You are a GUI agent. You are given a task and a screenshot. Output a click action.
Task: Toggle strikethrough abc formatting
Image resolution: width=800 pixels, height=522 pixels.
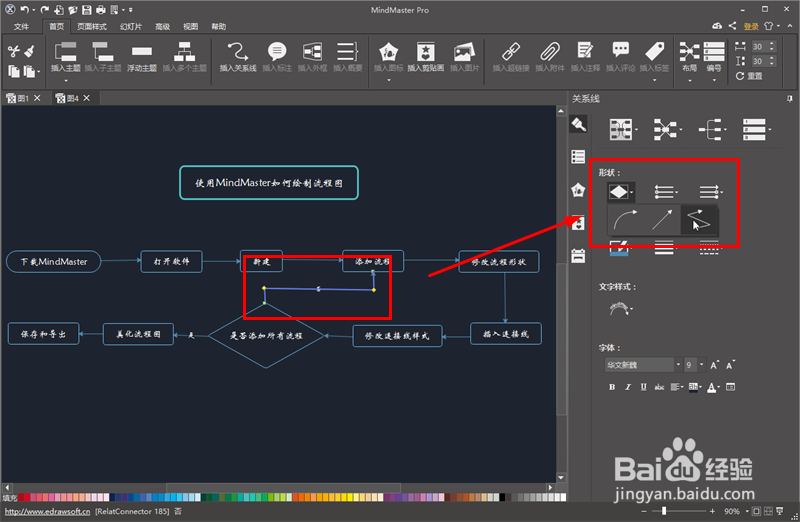[659, 387]
